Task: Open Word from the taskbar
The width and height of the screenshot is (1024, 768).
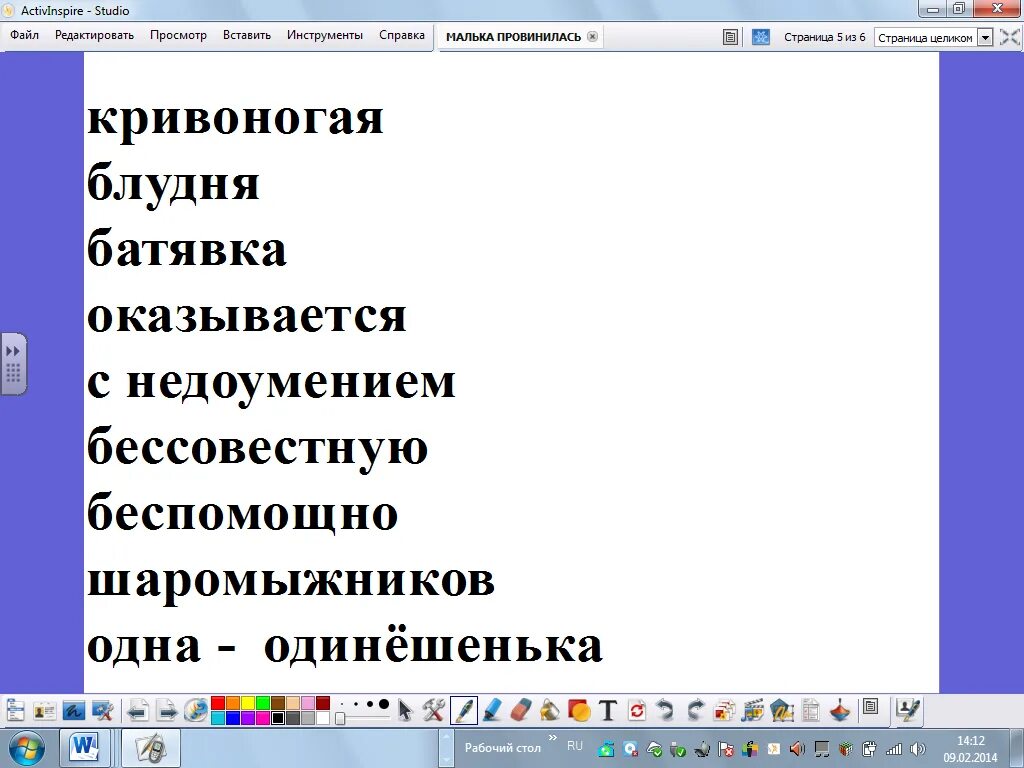Action: coord(84,748)
